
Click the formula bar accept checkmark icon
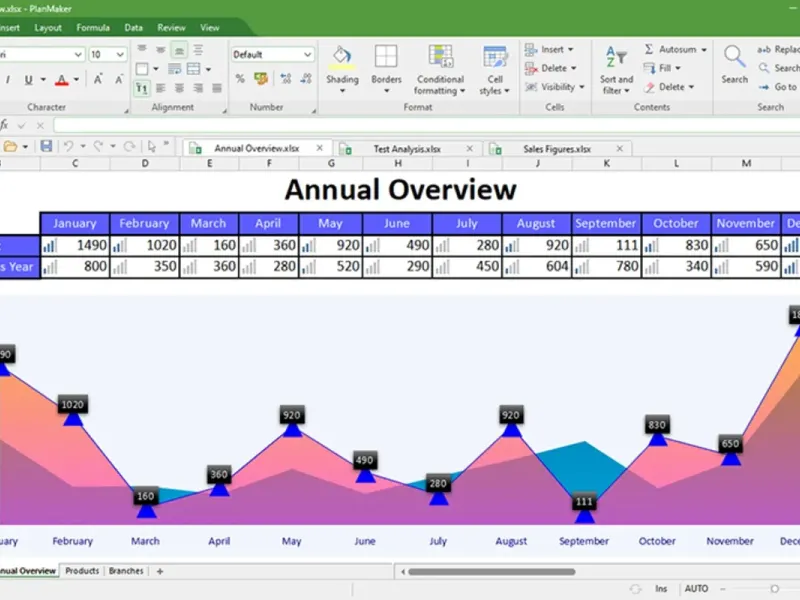click(x=21, y=125)
